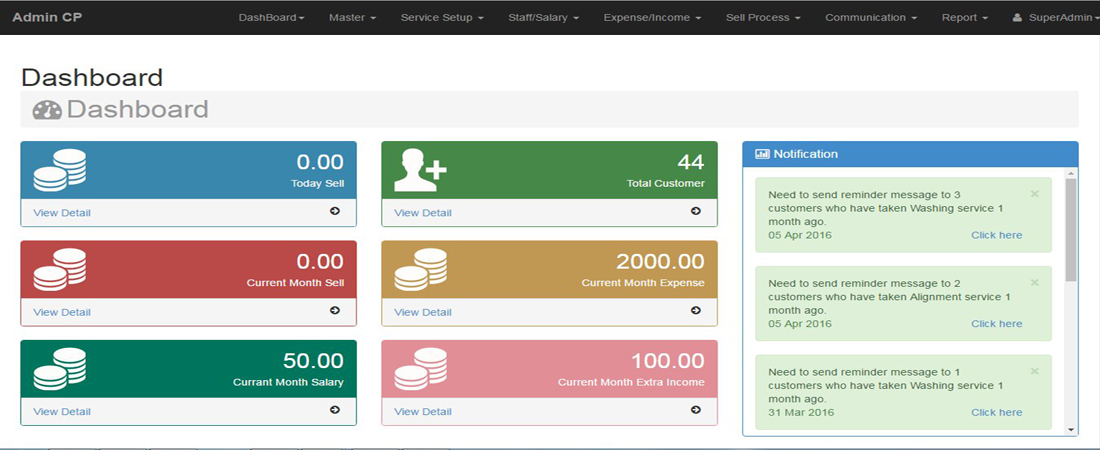This screenshot has width=1100, height=450.
Task: Click the arrow icon in Current Month Expense card
Action: [696, 311]
